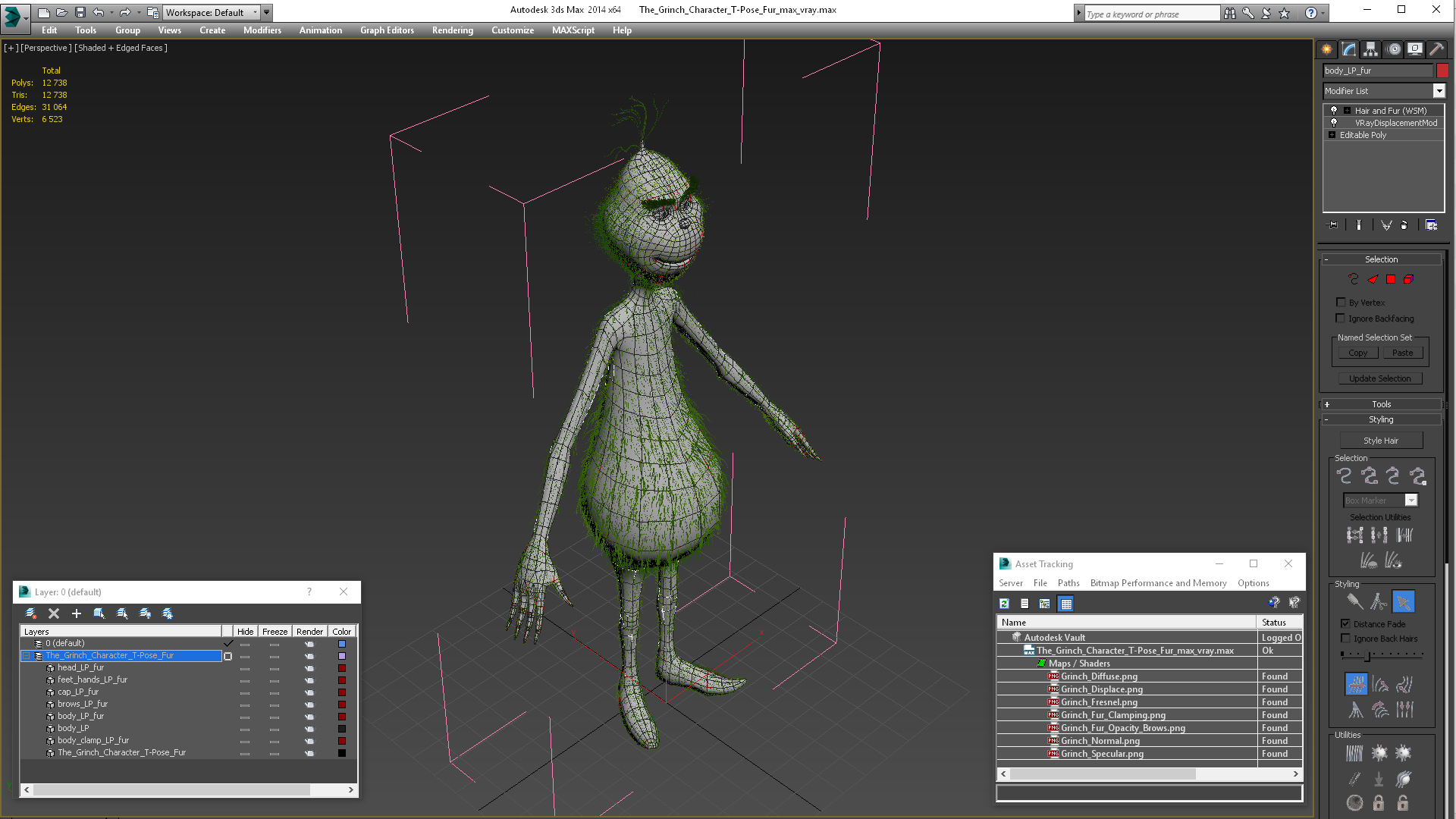The height and width of the screenshot is (819, 1456).
Task: Click the Undo arrow in title toolbar
Action: coord(98,12)
